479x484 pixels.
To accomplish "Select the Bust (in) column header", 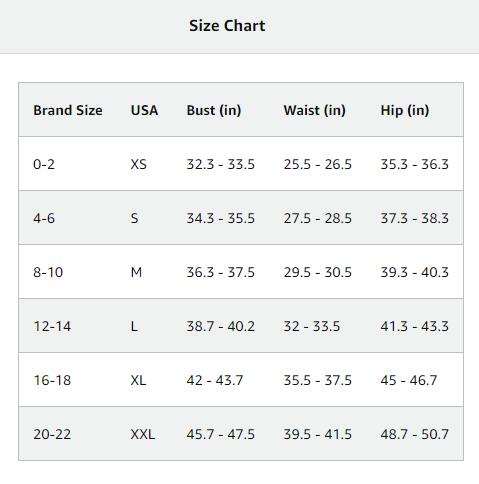I will 214,110.
